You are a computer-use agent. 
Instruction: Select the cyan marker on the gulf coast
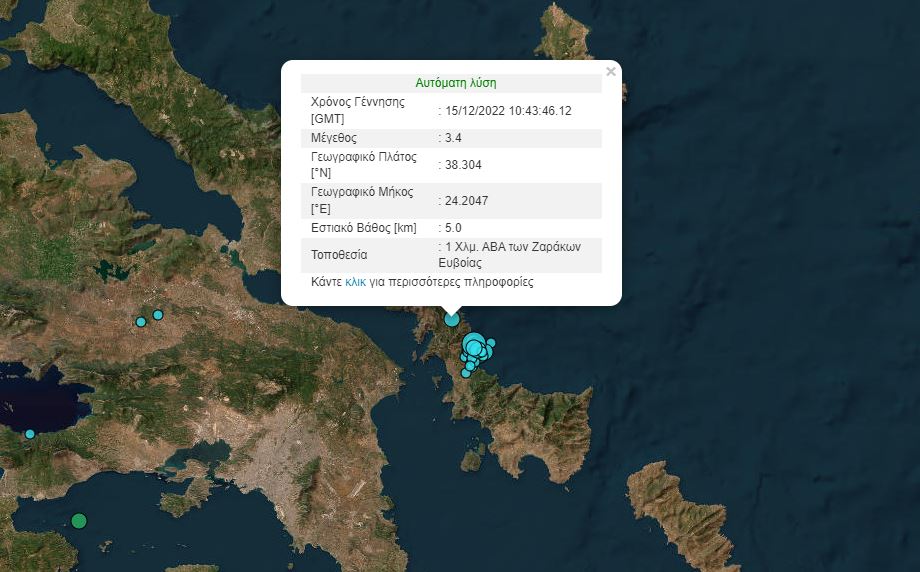30,434
